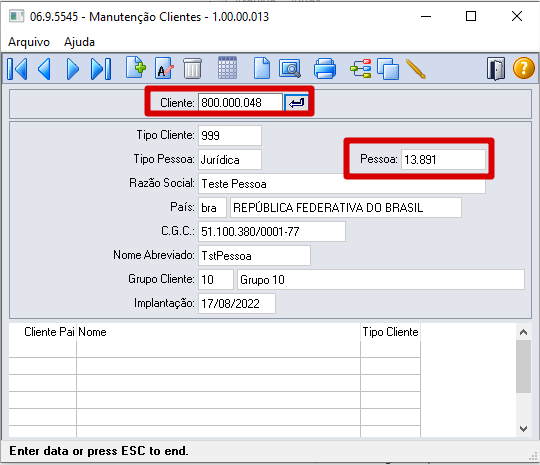Exit using the door icon
This screenshot has height=465, width=540.
(496, 69)
